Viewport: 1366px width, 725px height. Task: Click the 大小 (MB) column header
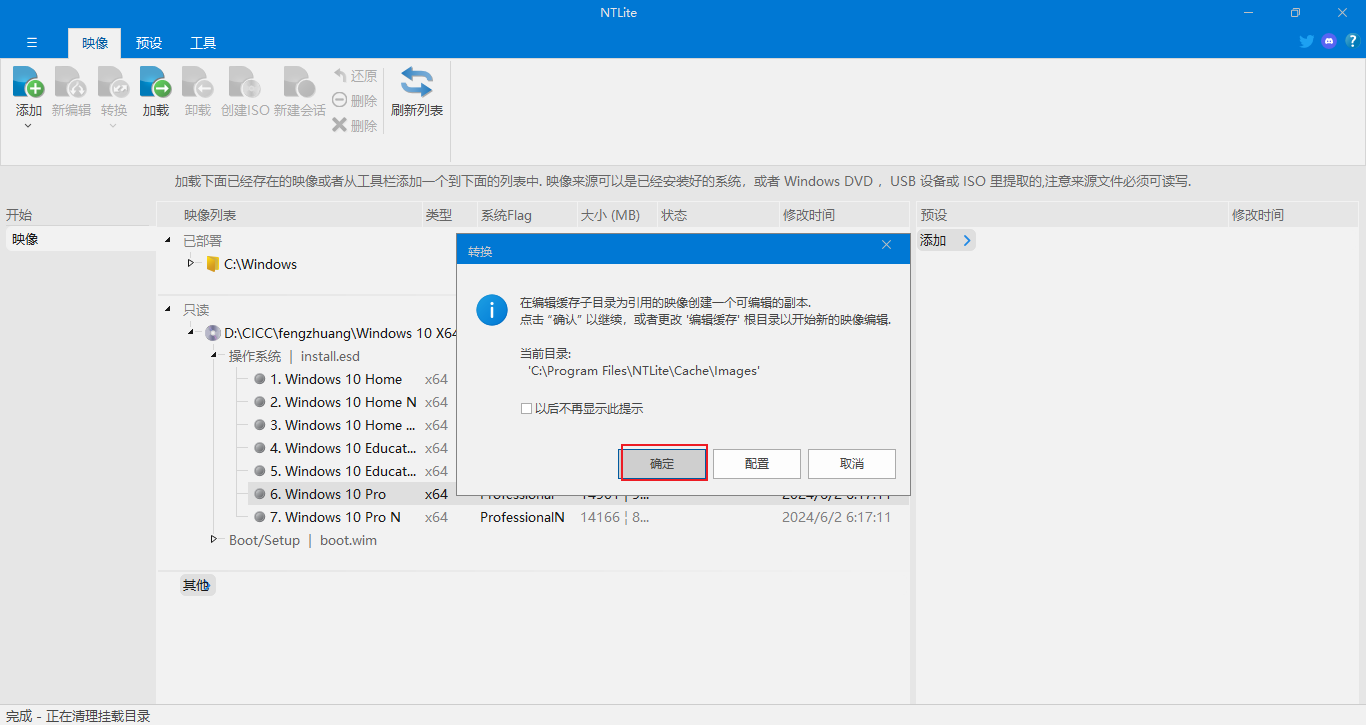616,215
